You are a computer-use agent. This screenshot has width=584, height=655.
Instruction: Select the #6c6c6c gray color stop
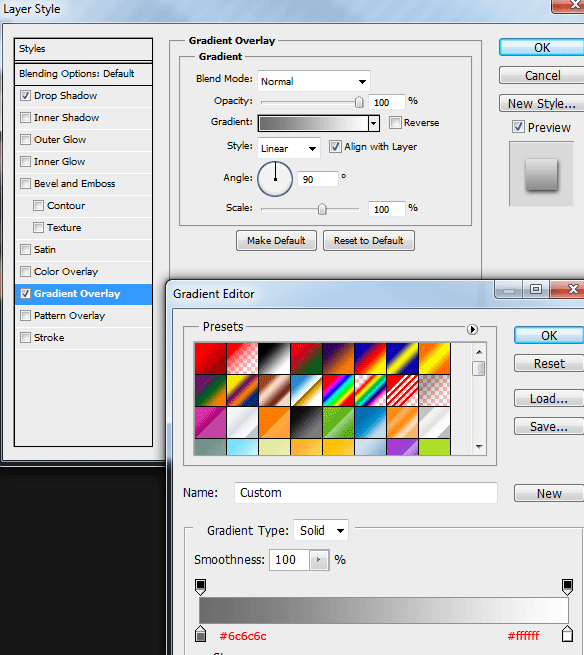(201, 634)
